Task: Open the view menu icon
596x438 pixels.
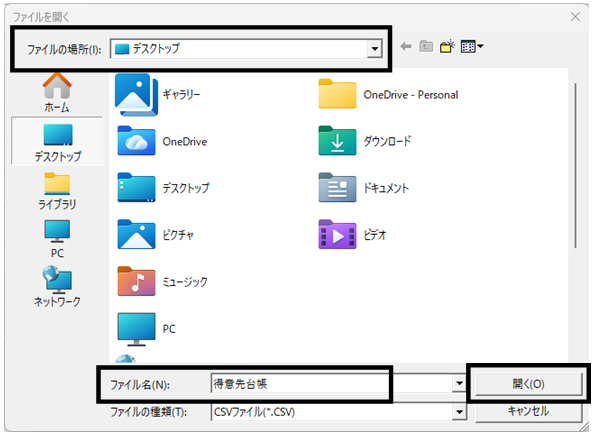Action: click(472, 46)
